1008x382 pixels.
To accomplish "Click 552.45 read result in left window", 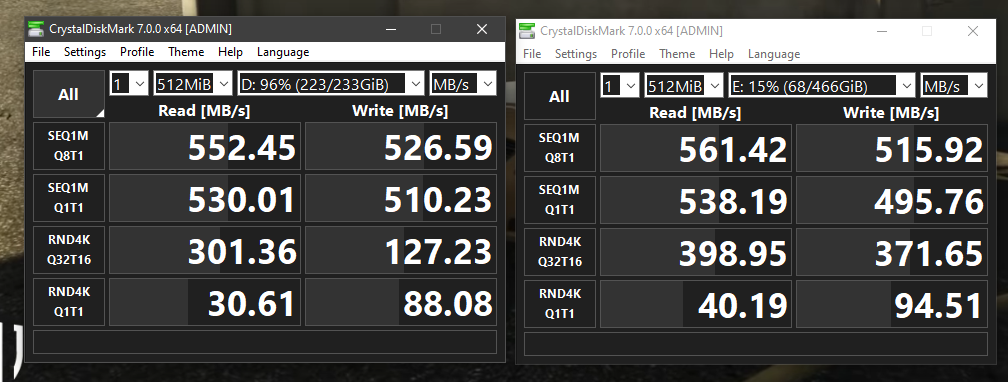I will pyautogui.click(x=204, y=147).
